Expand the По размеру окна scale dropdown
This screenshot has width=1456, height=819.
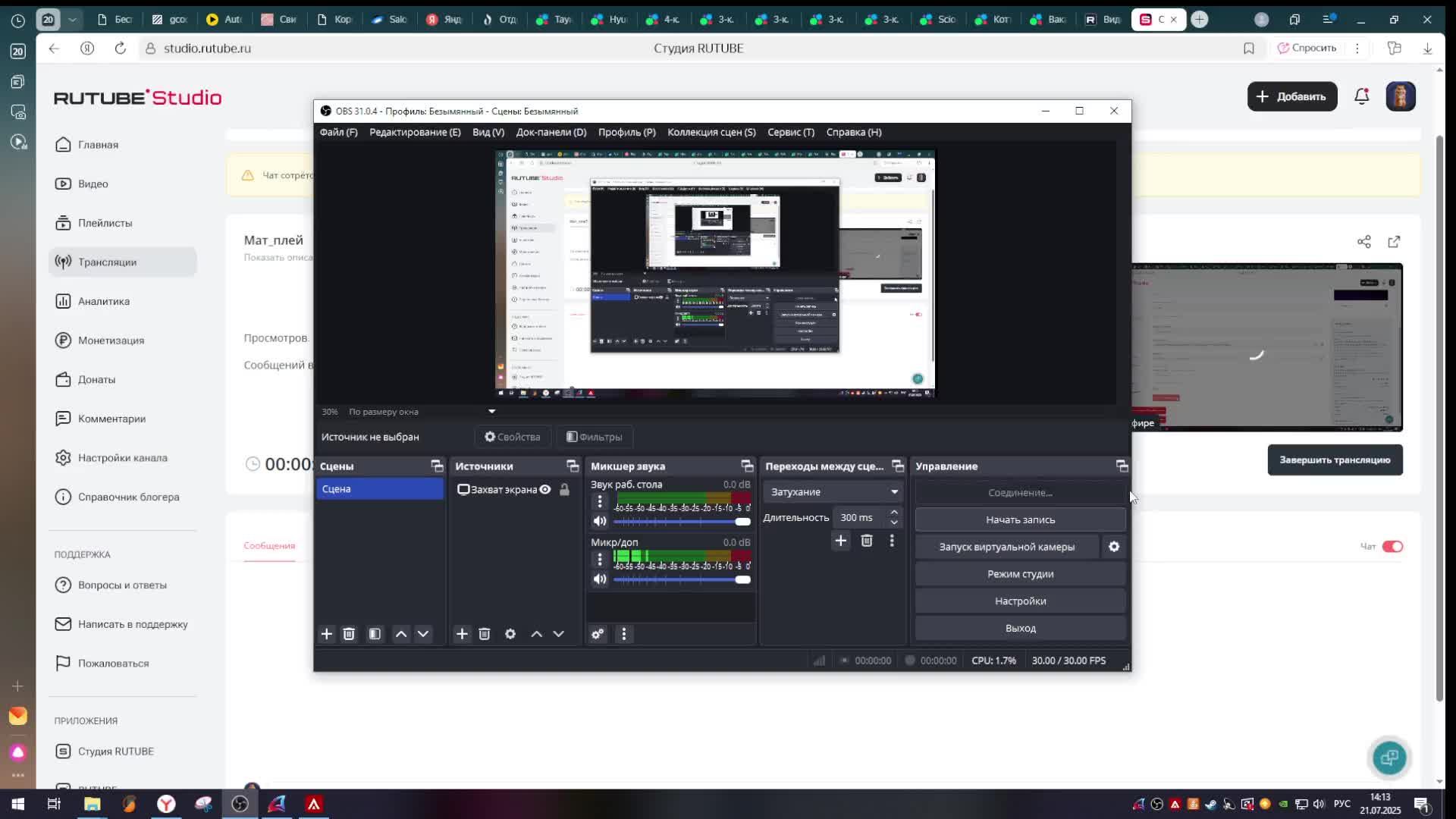491,412
